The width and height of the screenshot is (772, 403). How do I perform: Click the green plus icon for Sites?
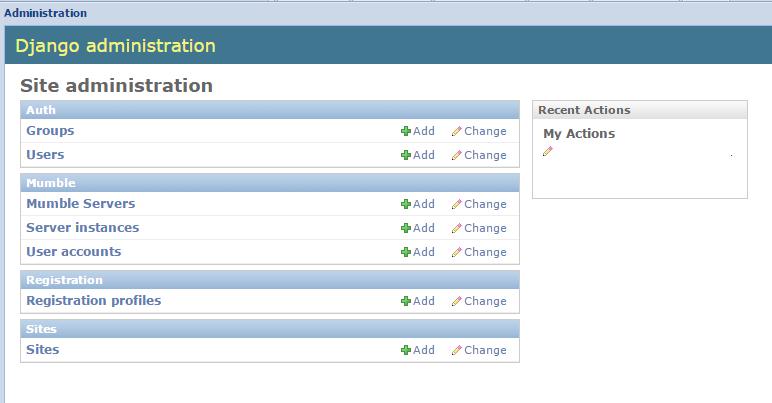[406, 350]
